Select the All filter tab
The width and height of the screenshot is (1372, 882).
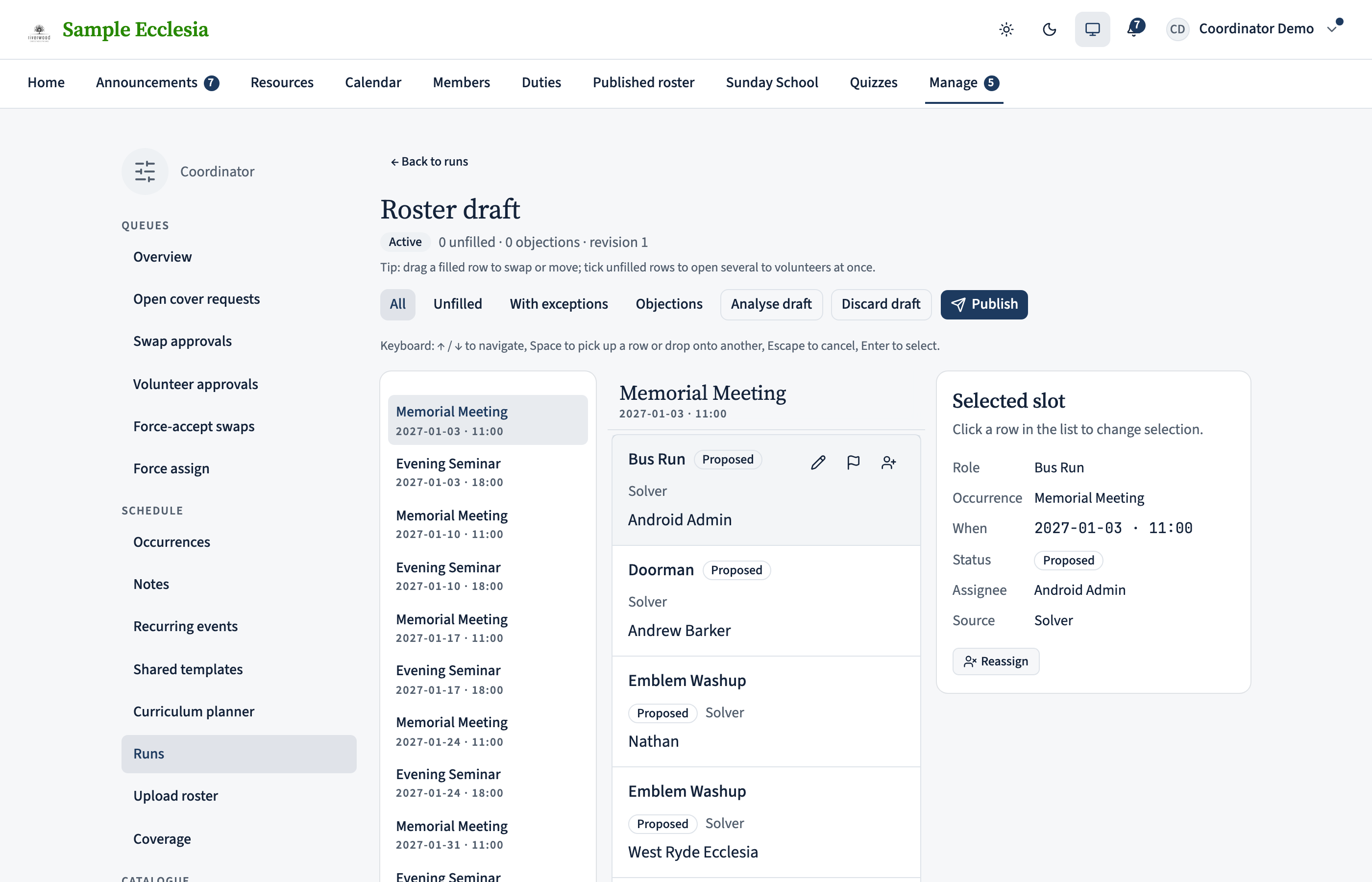coord(397,304)
